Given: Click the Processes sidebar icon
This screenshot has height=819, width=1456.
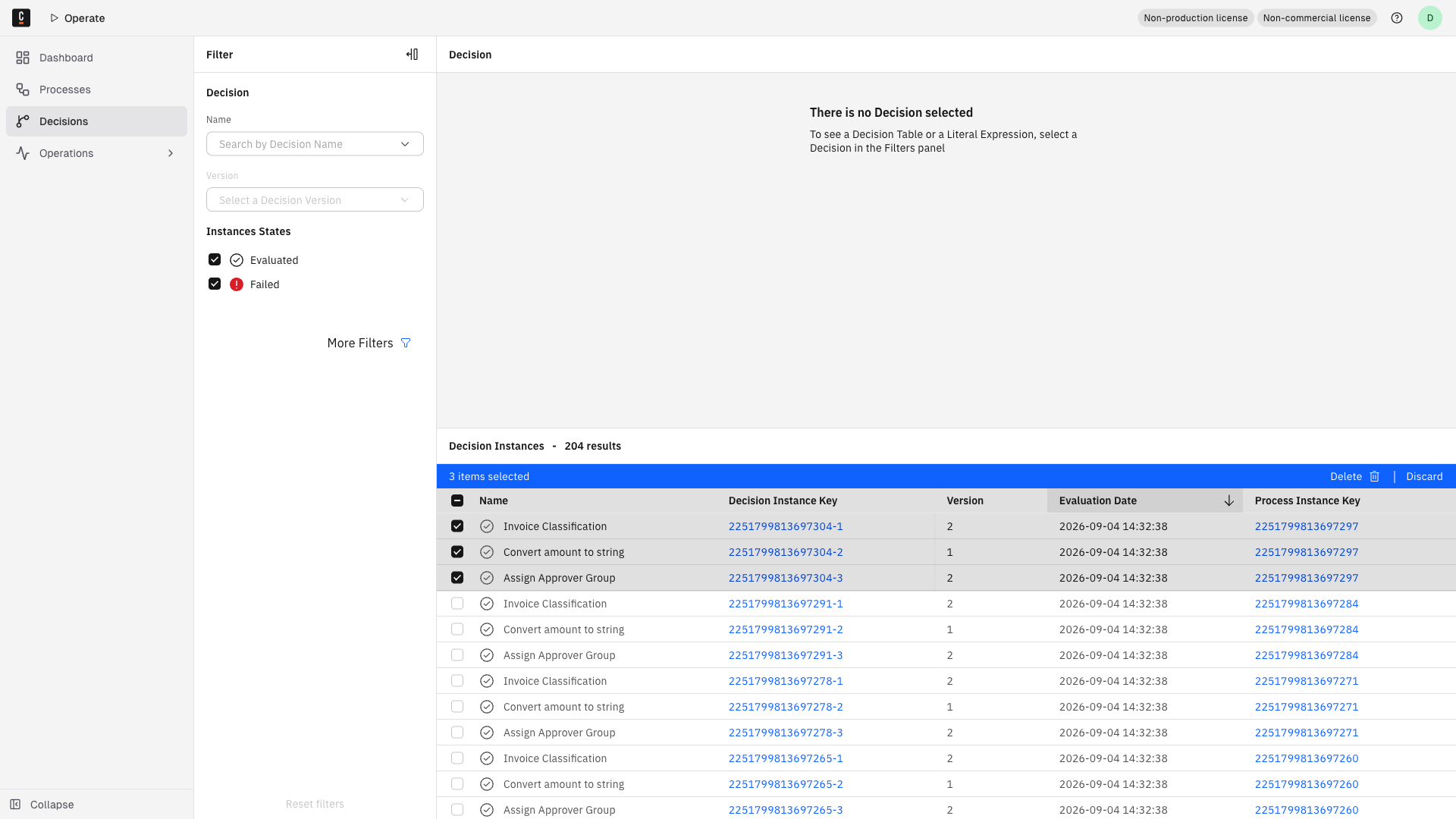Looking at the screenshot, I should click(x=23, y=89).
